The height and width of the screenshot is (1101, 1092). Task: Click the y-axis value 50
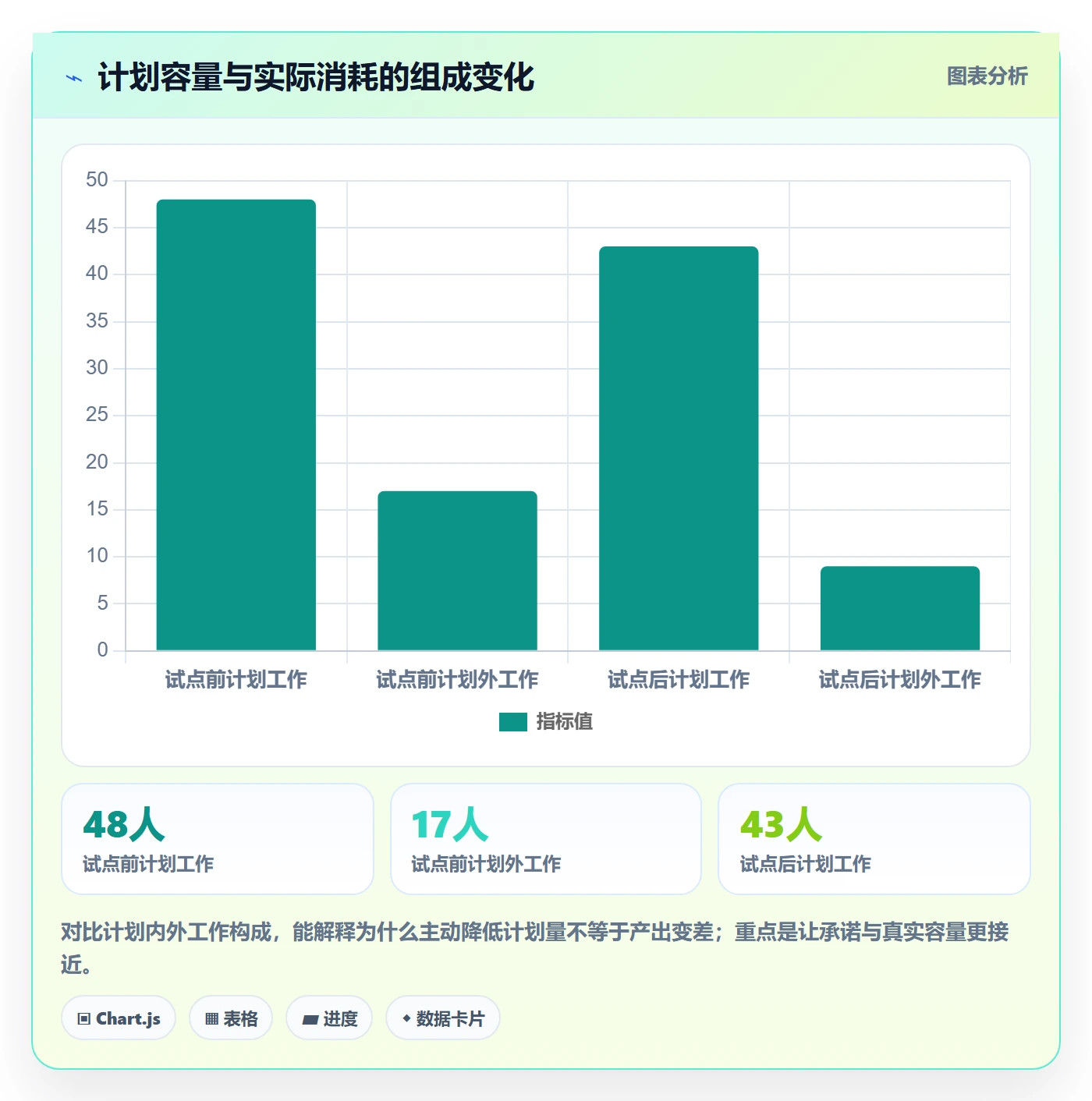point(97,180)
